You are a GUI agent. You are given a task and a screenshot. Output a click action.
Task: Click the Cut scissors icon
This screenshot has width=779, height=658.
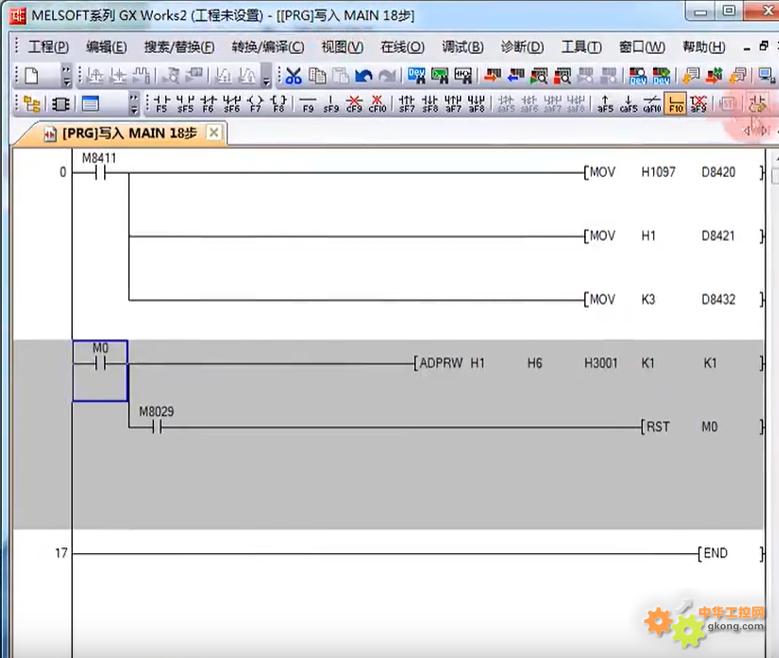[293, 76]
